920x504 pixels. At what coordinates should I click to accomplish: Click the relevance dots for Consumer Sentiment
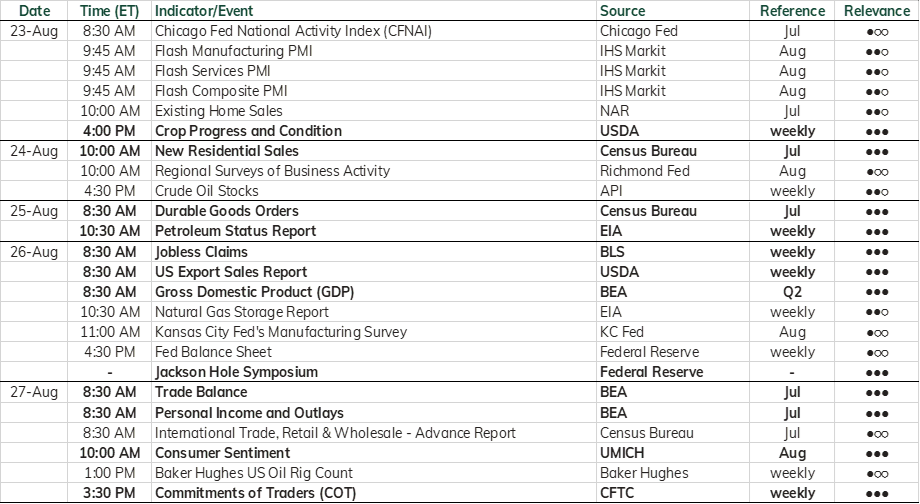click(877, 454)
